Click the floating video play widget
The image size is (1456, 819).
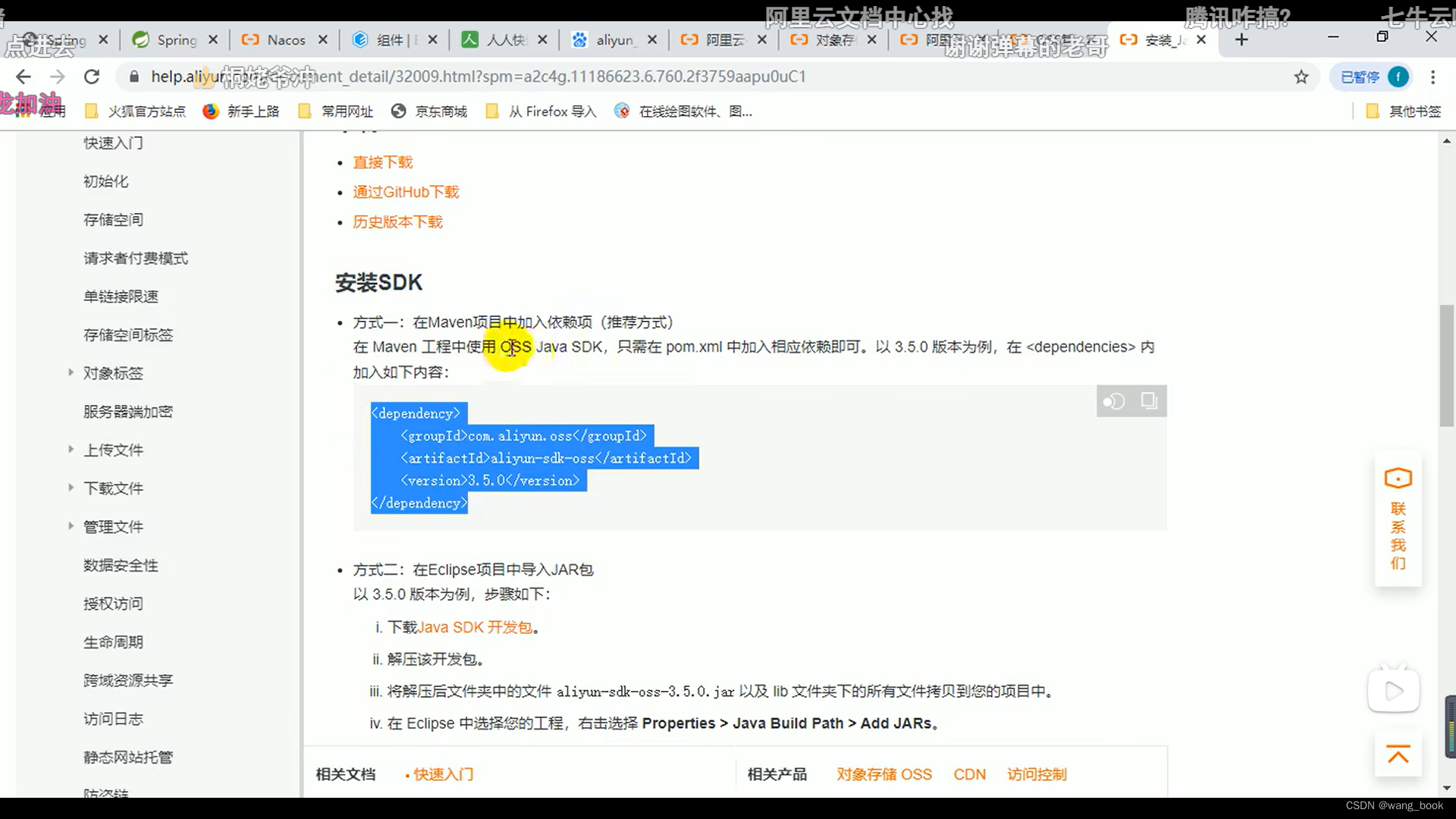pos(1394,690)
